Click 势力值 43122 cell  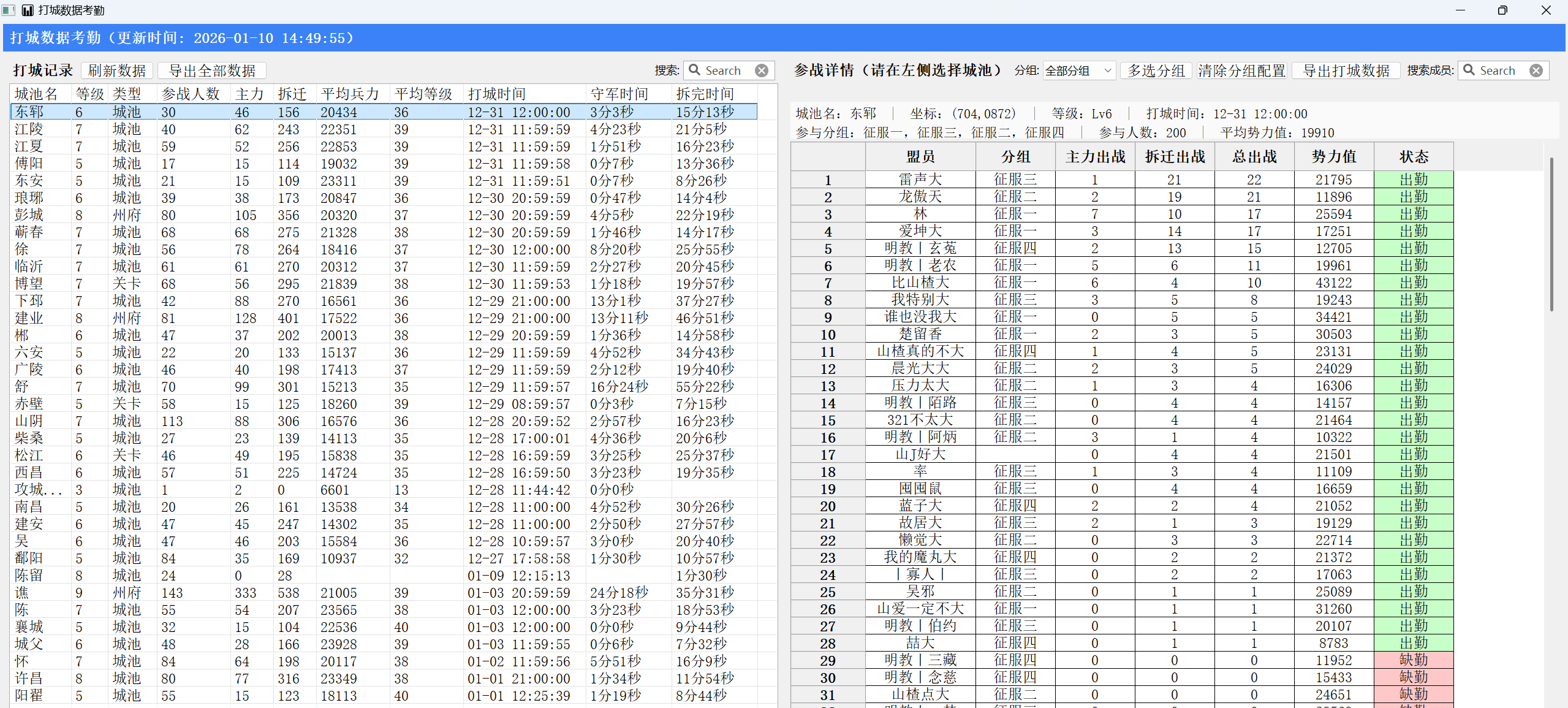click(x=1334, y=283)
